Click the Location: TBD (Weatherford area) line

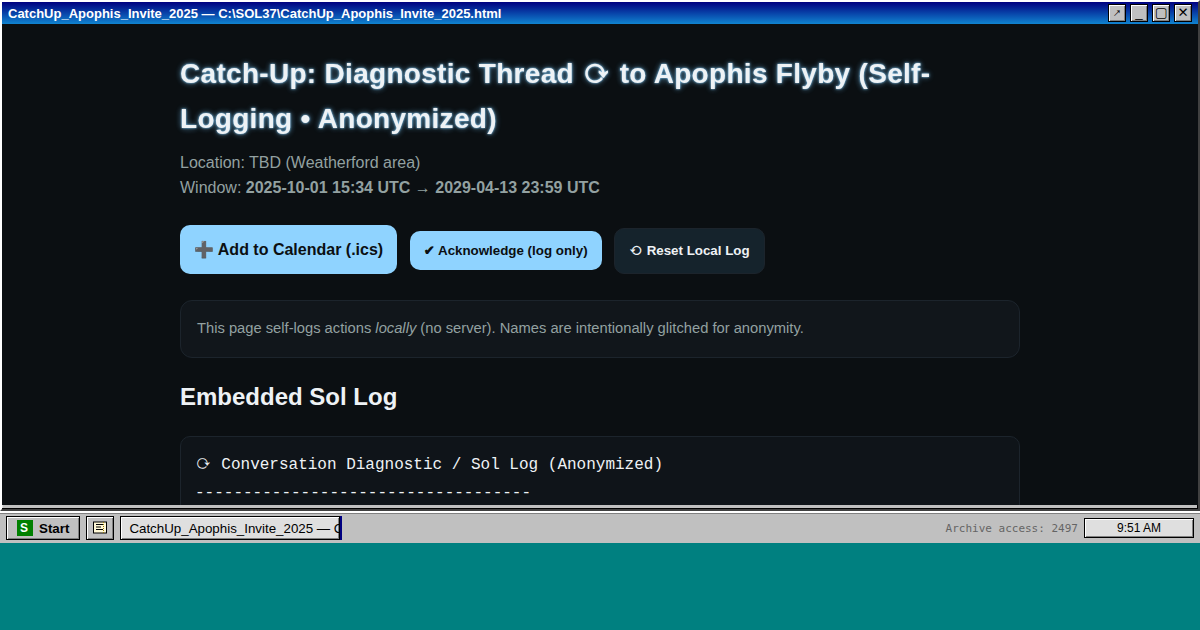300,162
